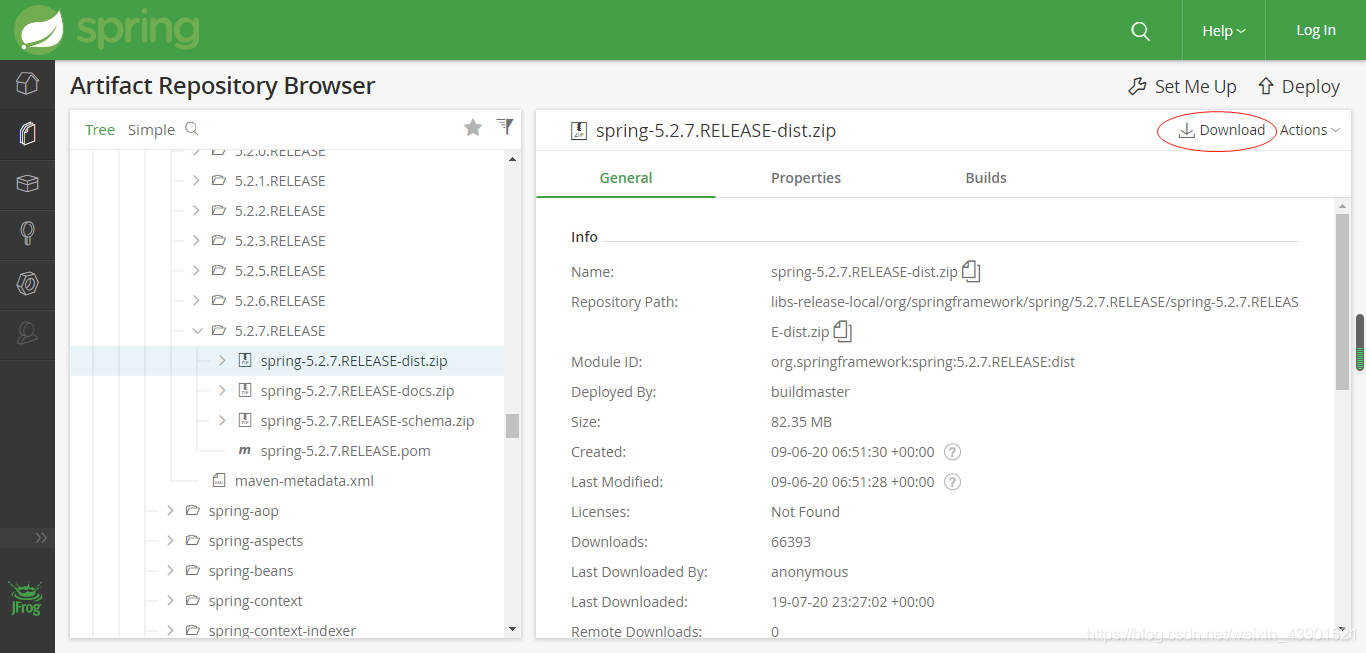
Task: Click the Deploy button
Action: (1299, 87)
